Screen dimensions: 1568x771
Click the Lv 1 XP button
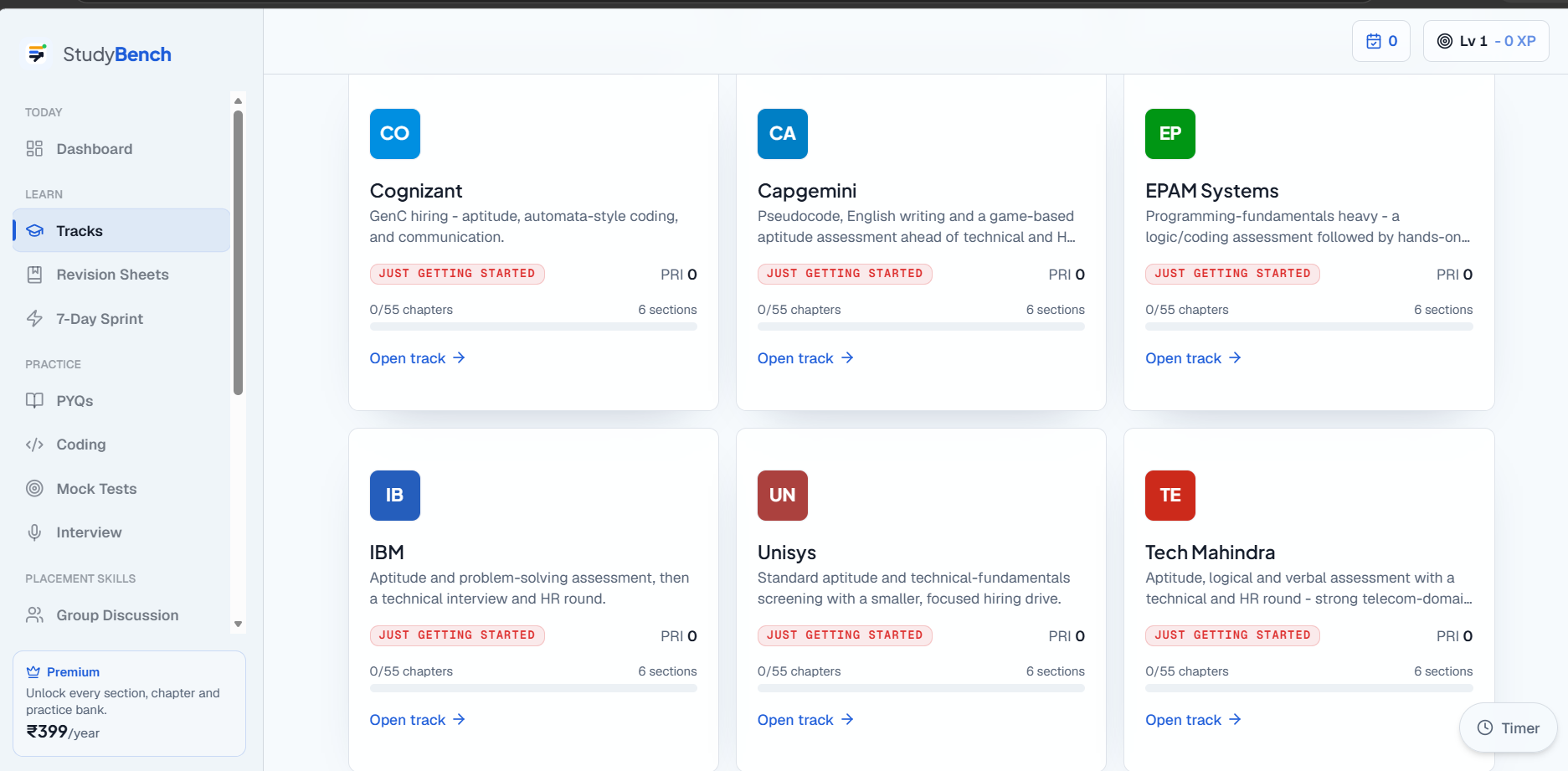(x=1486, y=41)
